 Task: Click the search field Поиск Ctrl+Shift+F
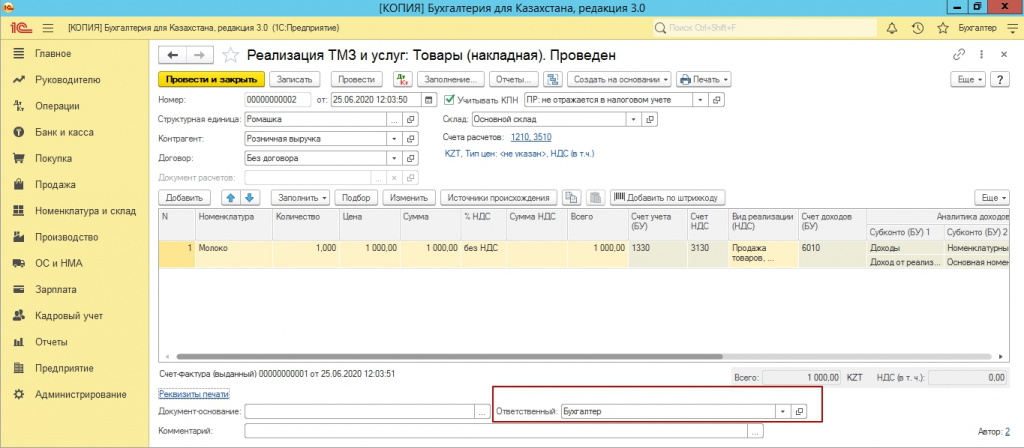(765, 28)
